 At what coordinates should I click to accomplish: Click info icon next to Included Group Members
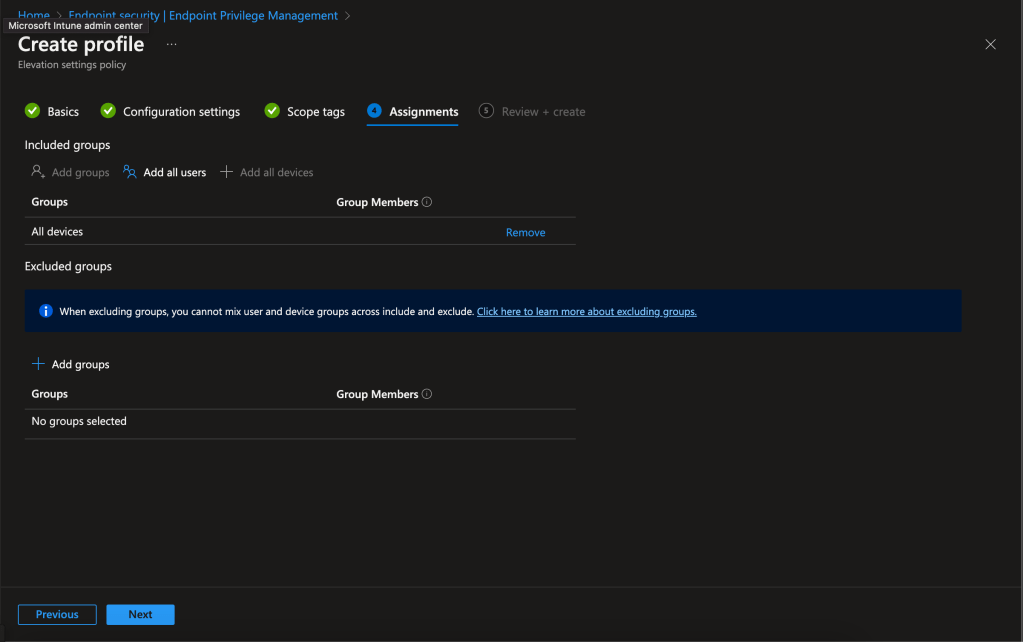(427, 202)
